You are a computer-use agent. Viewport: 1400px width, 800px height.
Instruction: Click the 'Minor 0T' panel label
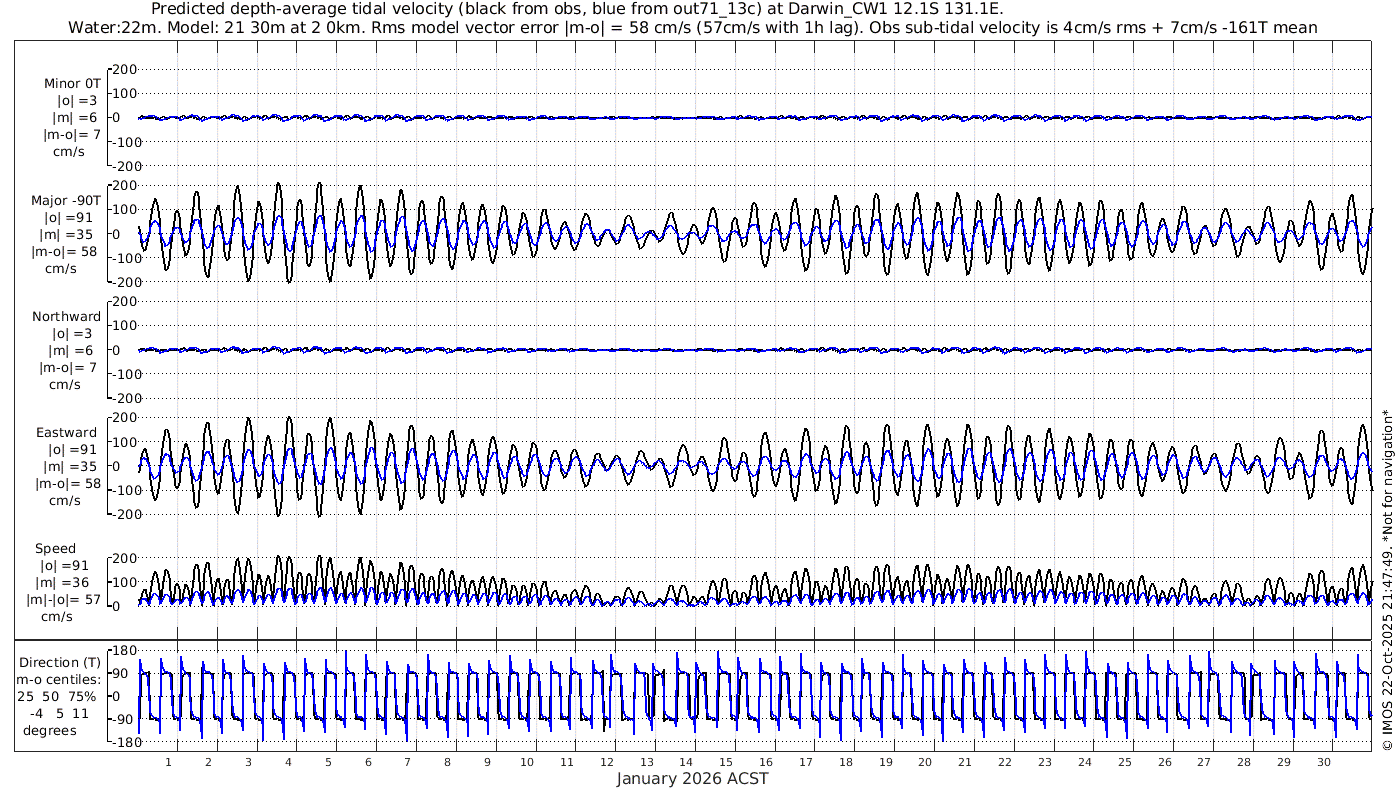(72, 83)
